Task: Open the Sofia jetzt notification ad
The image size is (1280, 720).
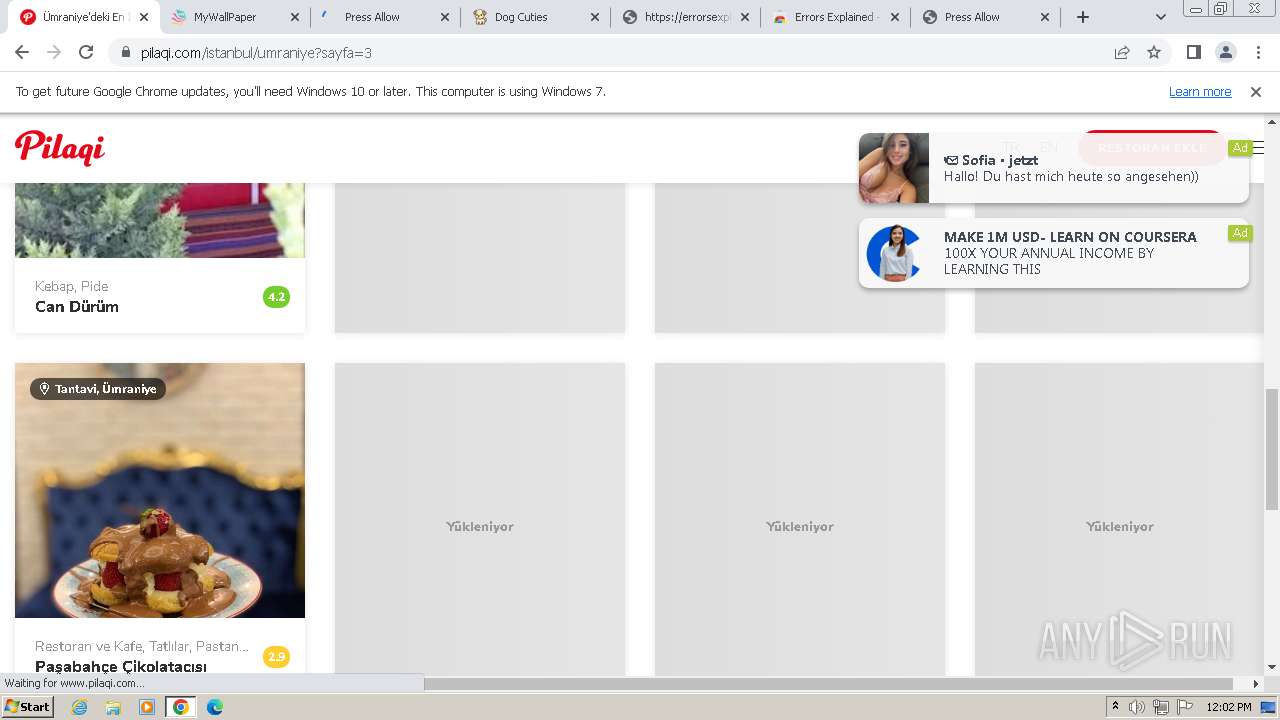Action: [x=1054, y=168]
